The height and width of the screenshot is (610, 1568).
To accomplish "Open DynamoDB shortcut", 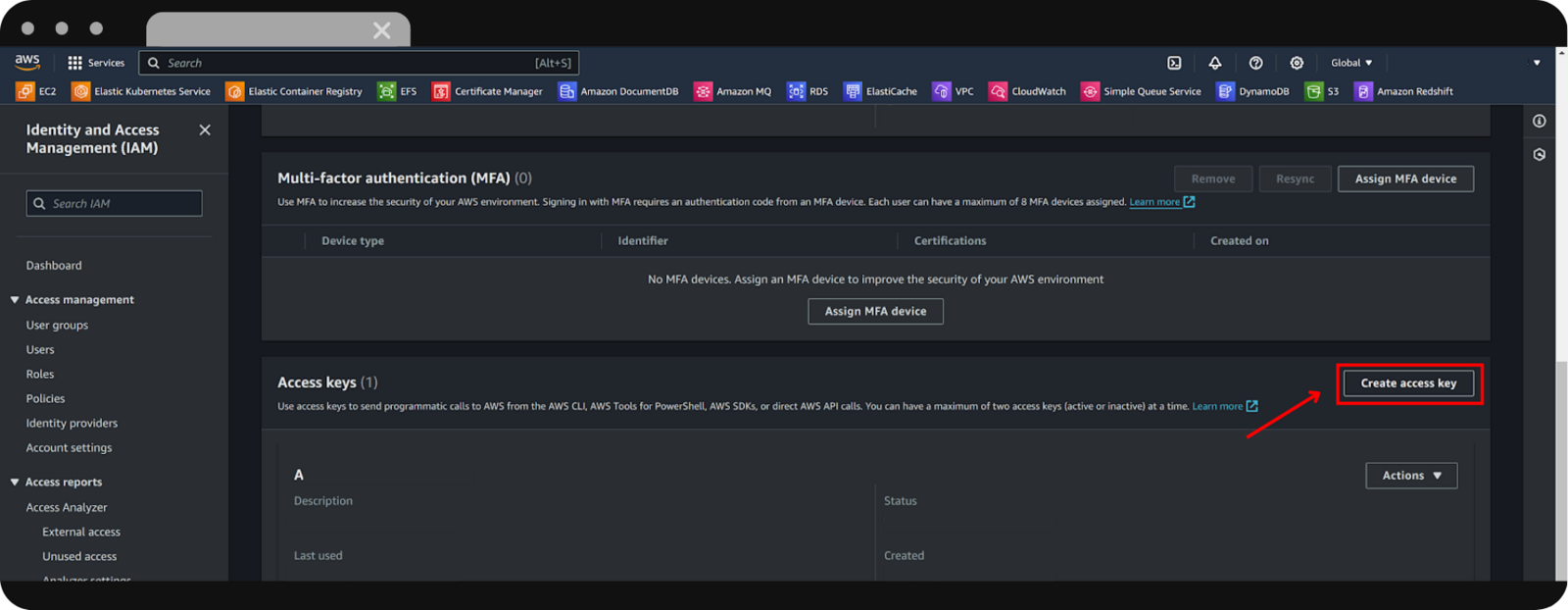I will pyautogui.click(x=1253, y=91).
